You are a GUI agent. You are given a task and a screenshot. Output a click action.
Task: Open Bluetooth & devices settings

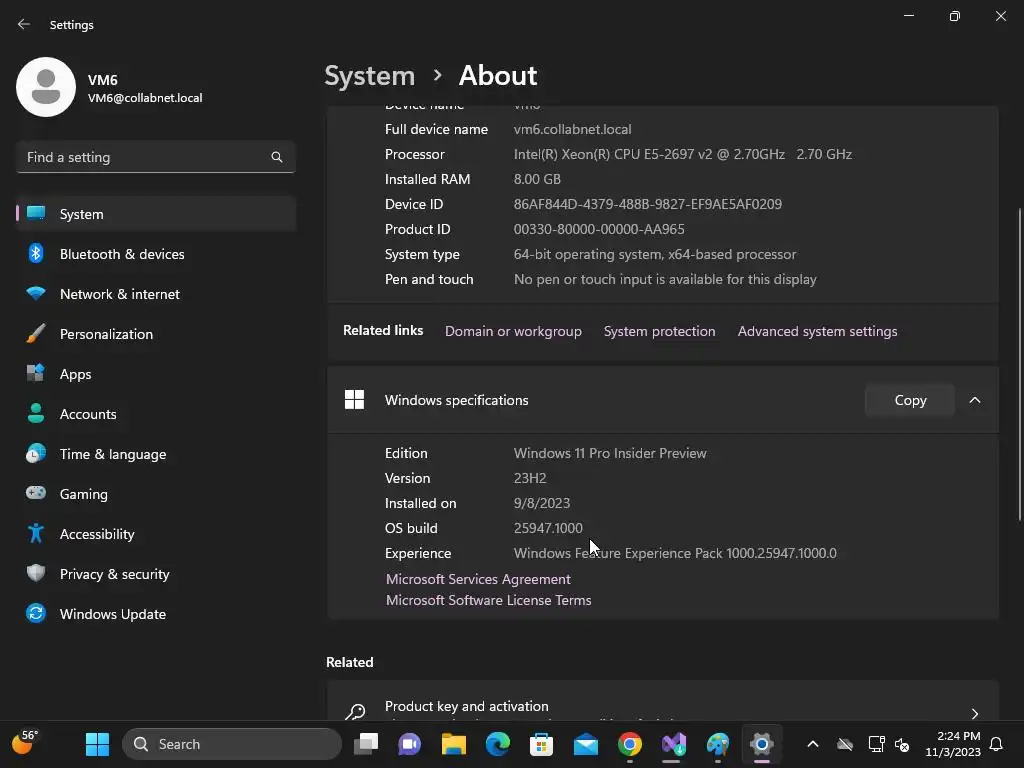point(155,254)
